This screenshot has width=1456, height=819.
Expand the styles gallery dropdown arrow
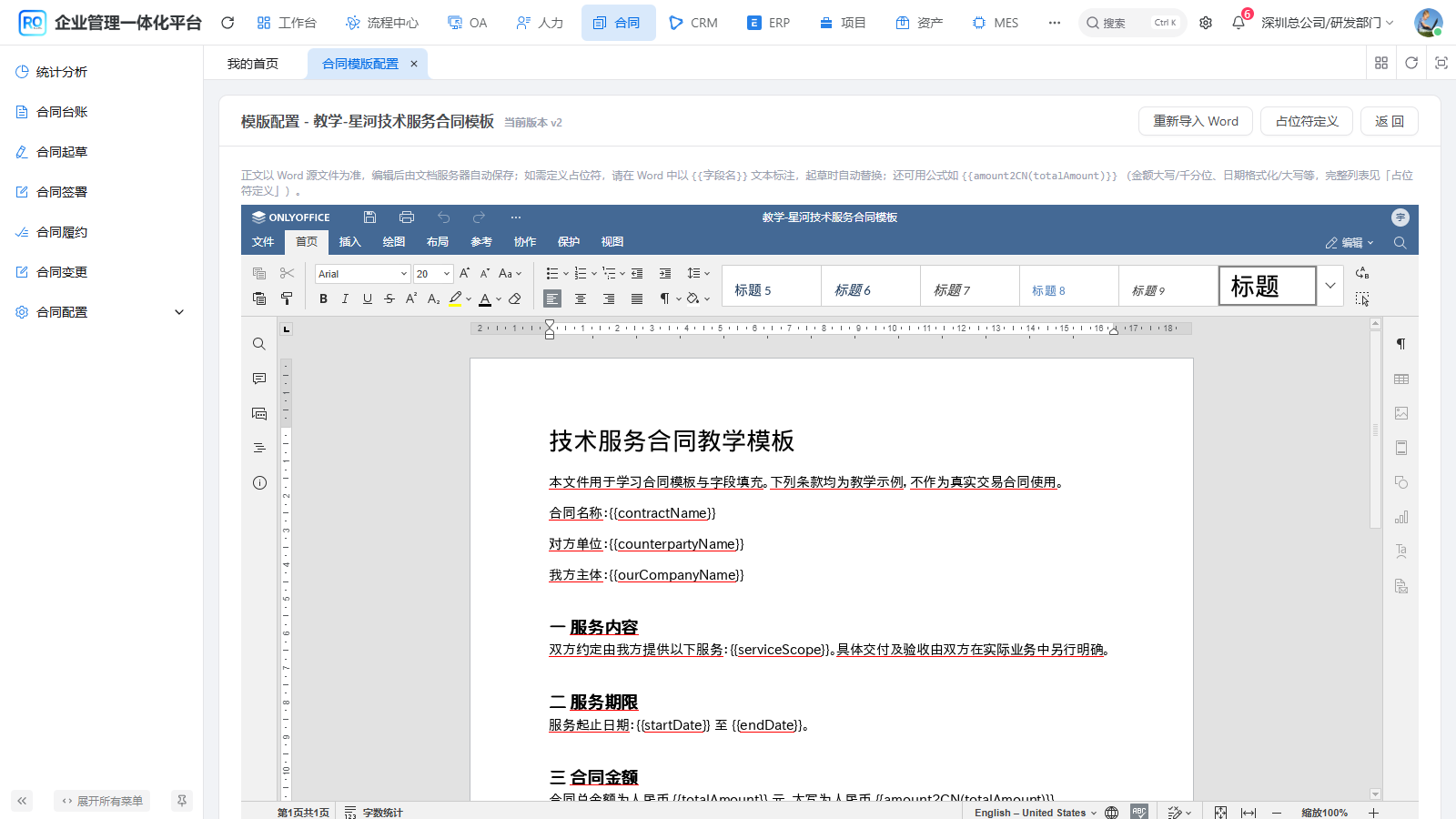coord(1330,286)
